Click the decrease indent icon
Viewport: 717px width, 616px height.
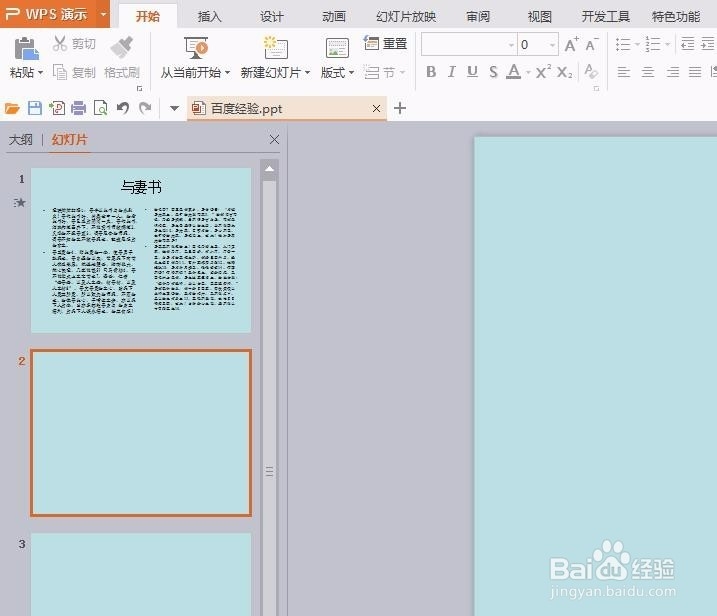point(687,44)
